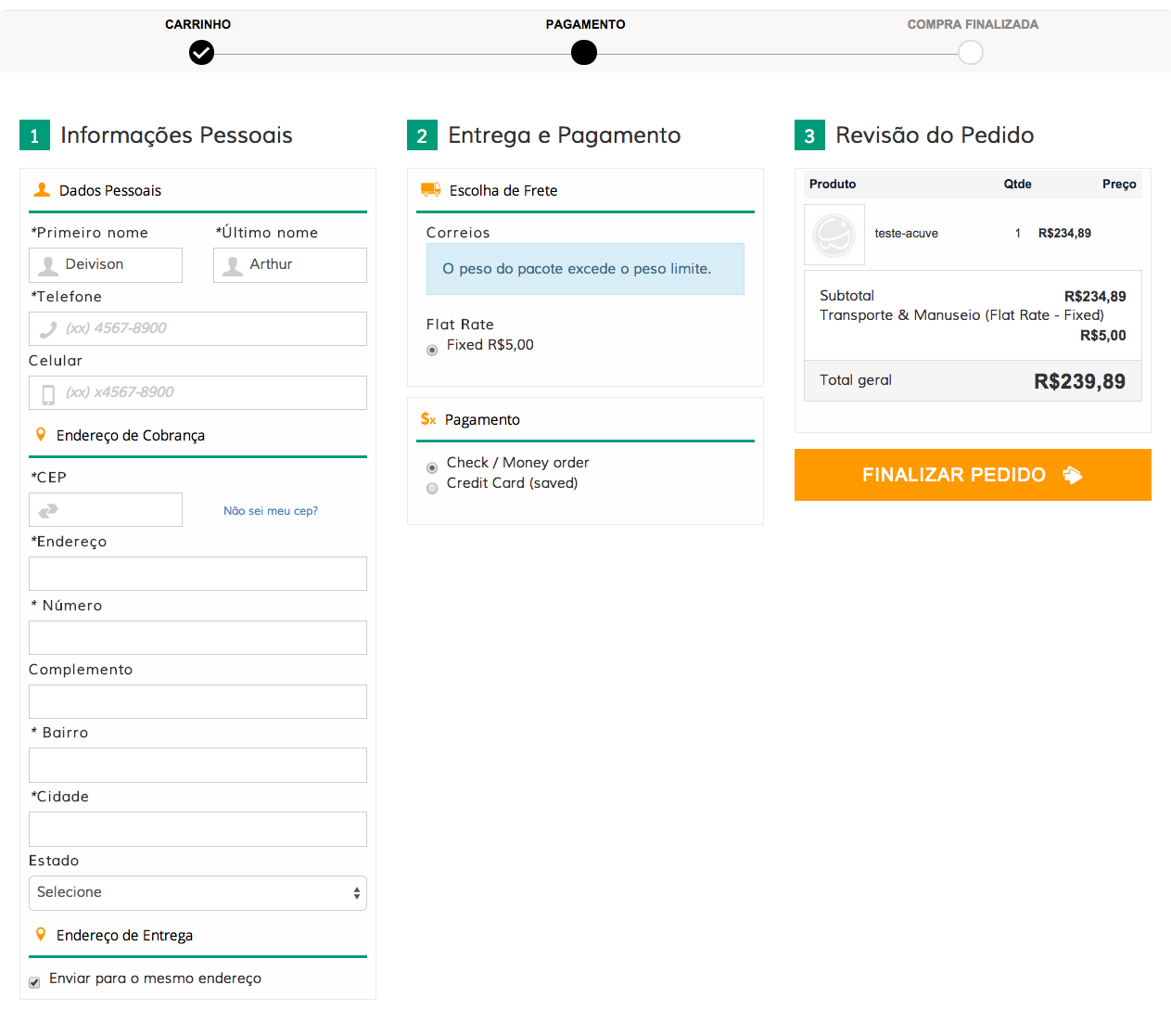Toggle Enviar para o mesmo endereço checkbox
Image resolution: width=1171 pixels, height=1036 pixels.
tap(34, 982)
